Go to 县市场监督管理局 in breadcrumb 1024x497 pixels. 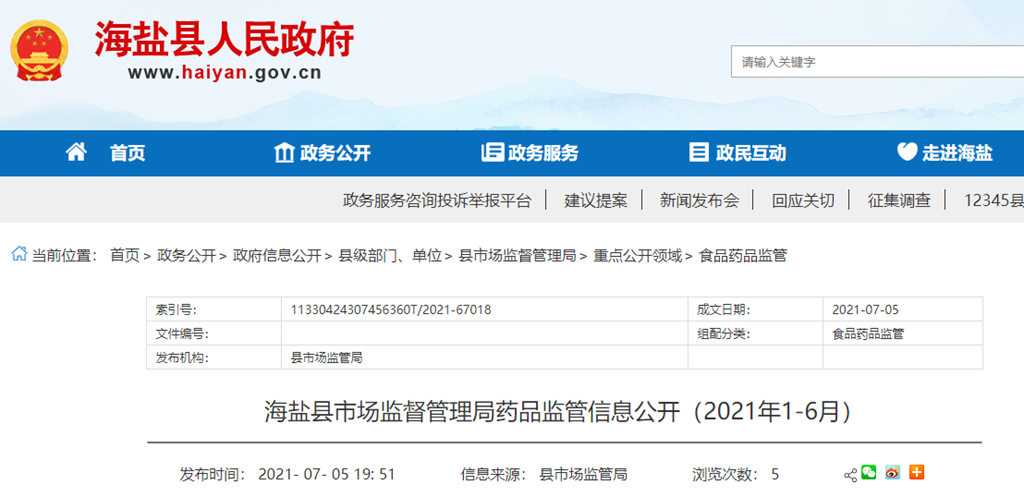[x=518, y=255]
